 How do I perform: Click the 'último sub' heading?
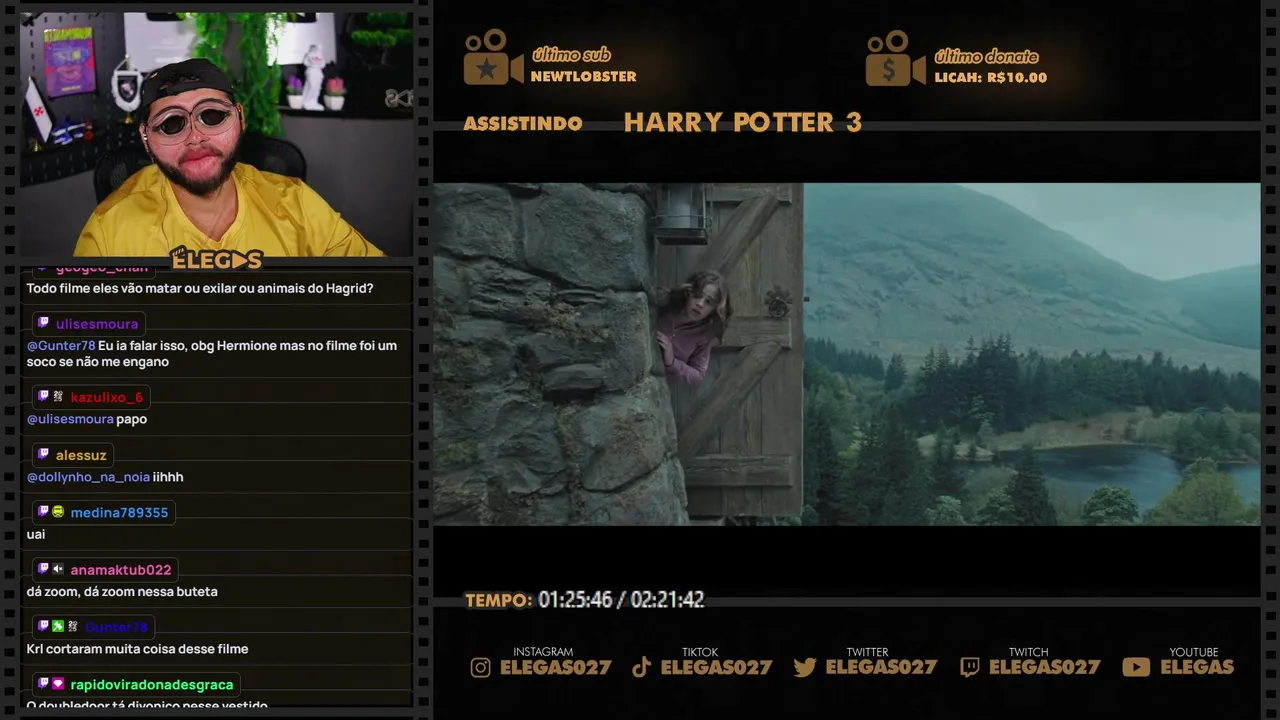point(571,55)
